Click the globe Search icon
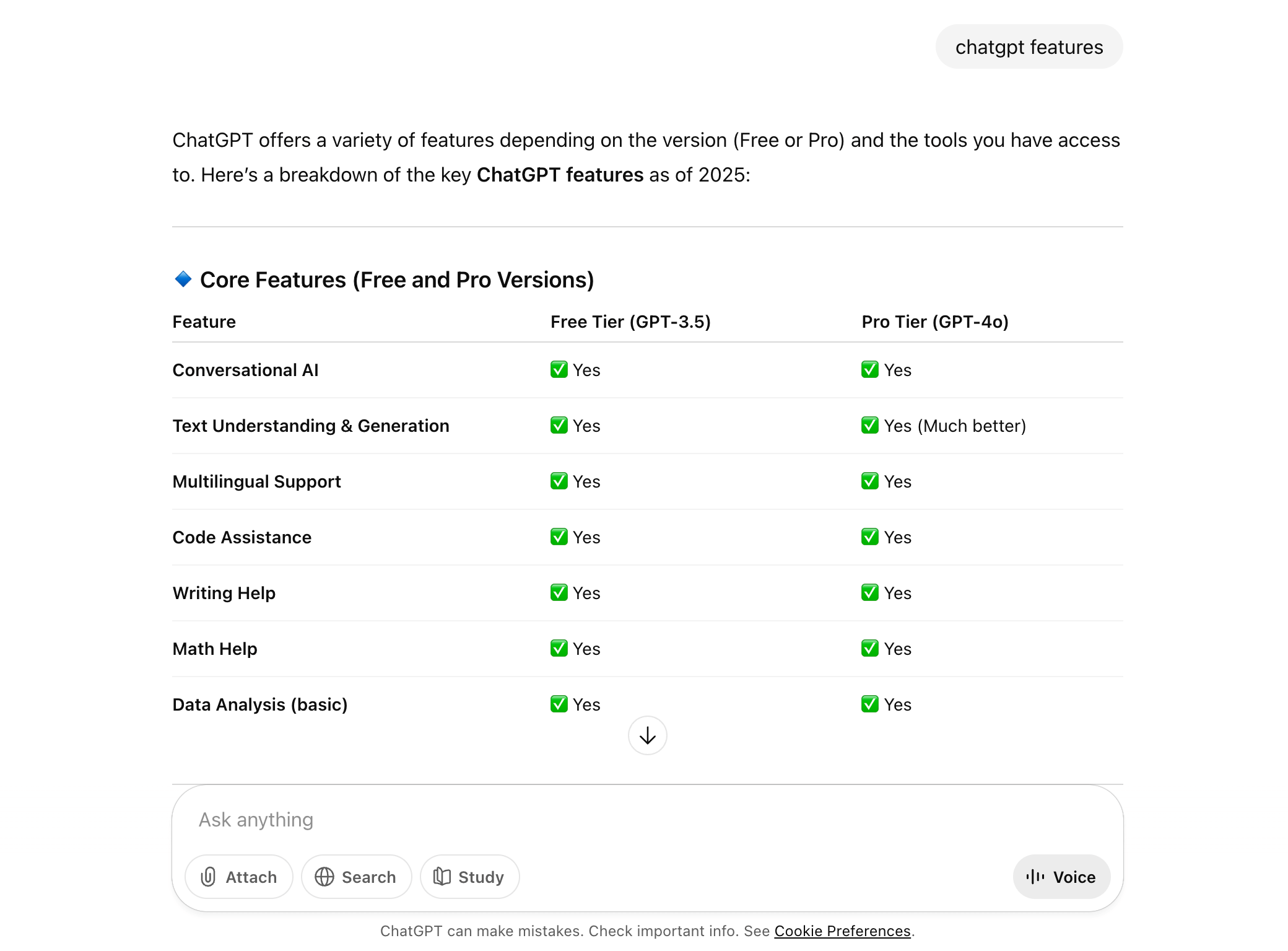 pos(324,877)
